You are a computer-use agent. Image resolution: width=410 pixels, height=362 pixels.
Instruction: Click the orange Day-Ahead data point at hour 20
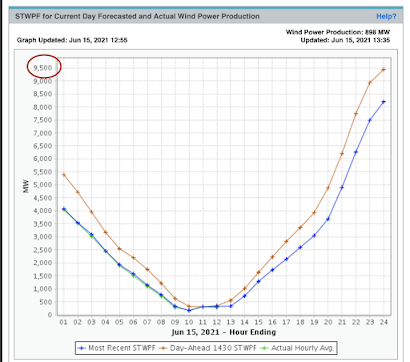click(x=328, y=188)
